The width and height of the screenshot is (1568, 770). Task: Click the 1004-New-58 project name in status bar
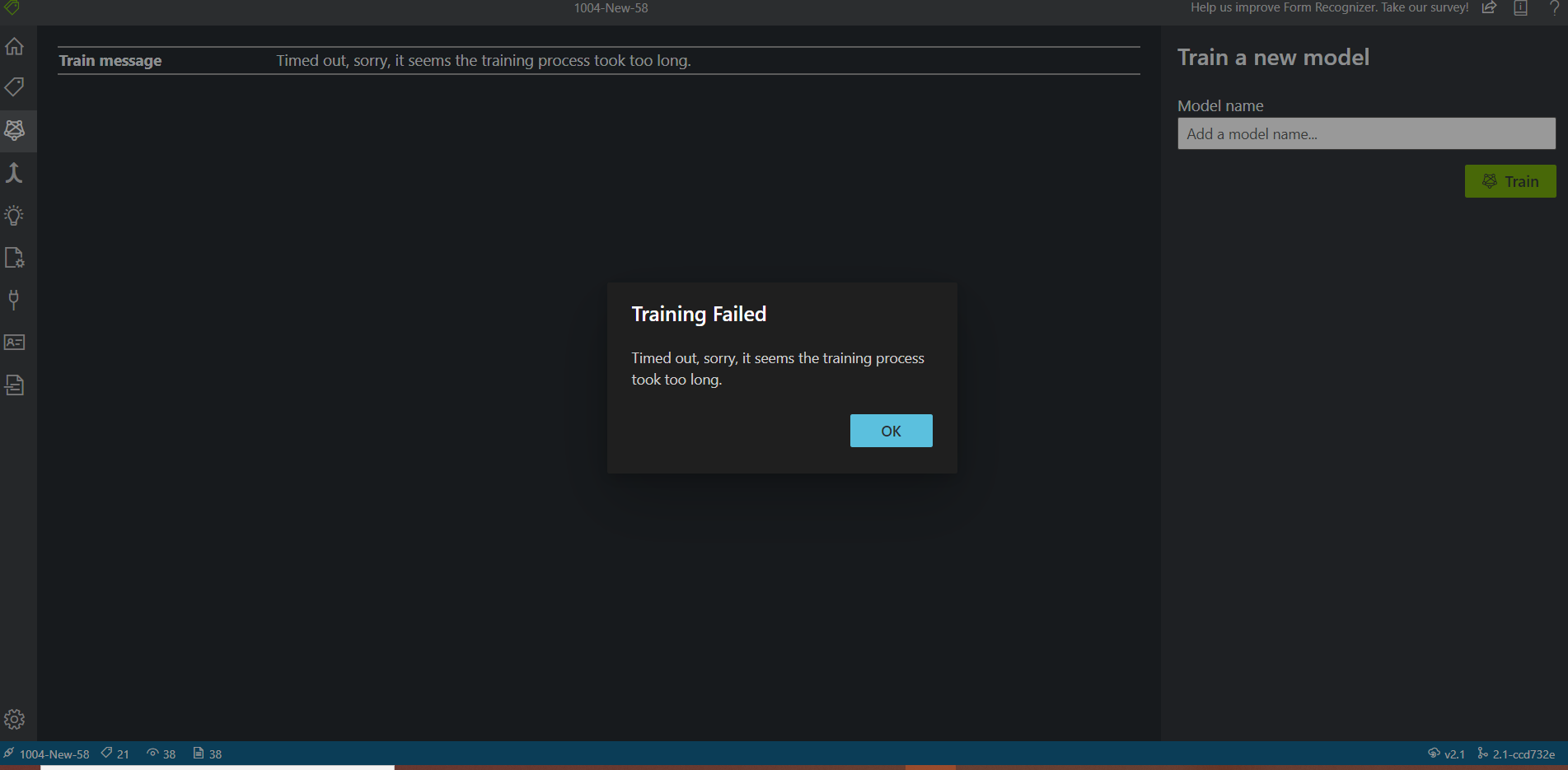(54, 754)
